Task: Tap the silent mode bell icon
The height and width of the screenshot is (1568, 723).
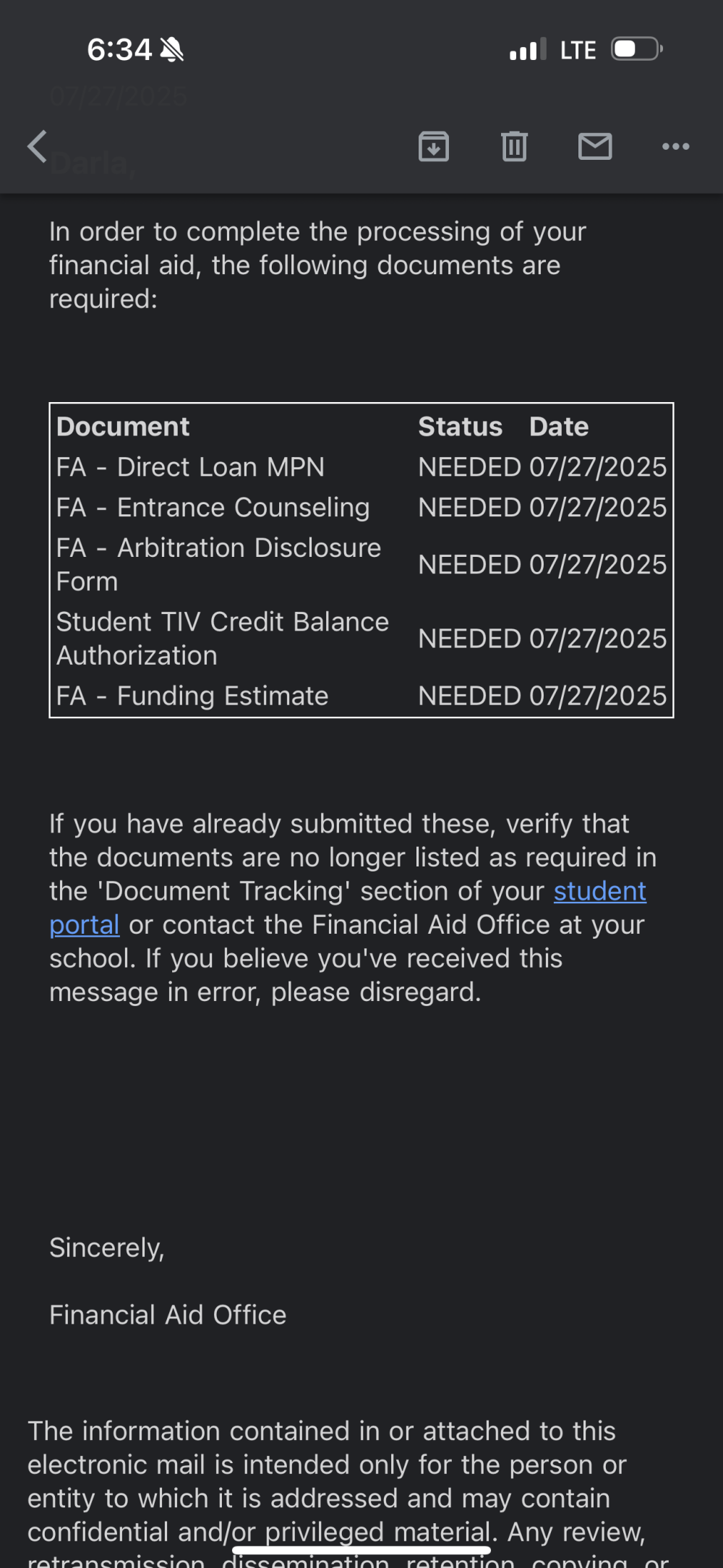Action: [172, 50]
